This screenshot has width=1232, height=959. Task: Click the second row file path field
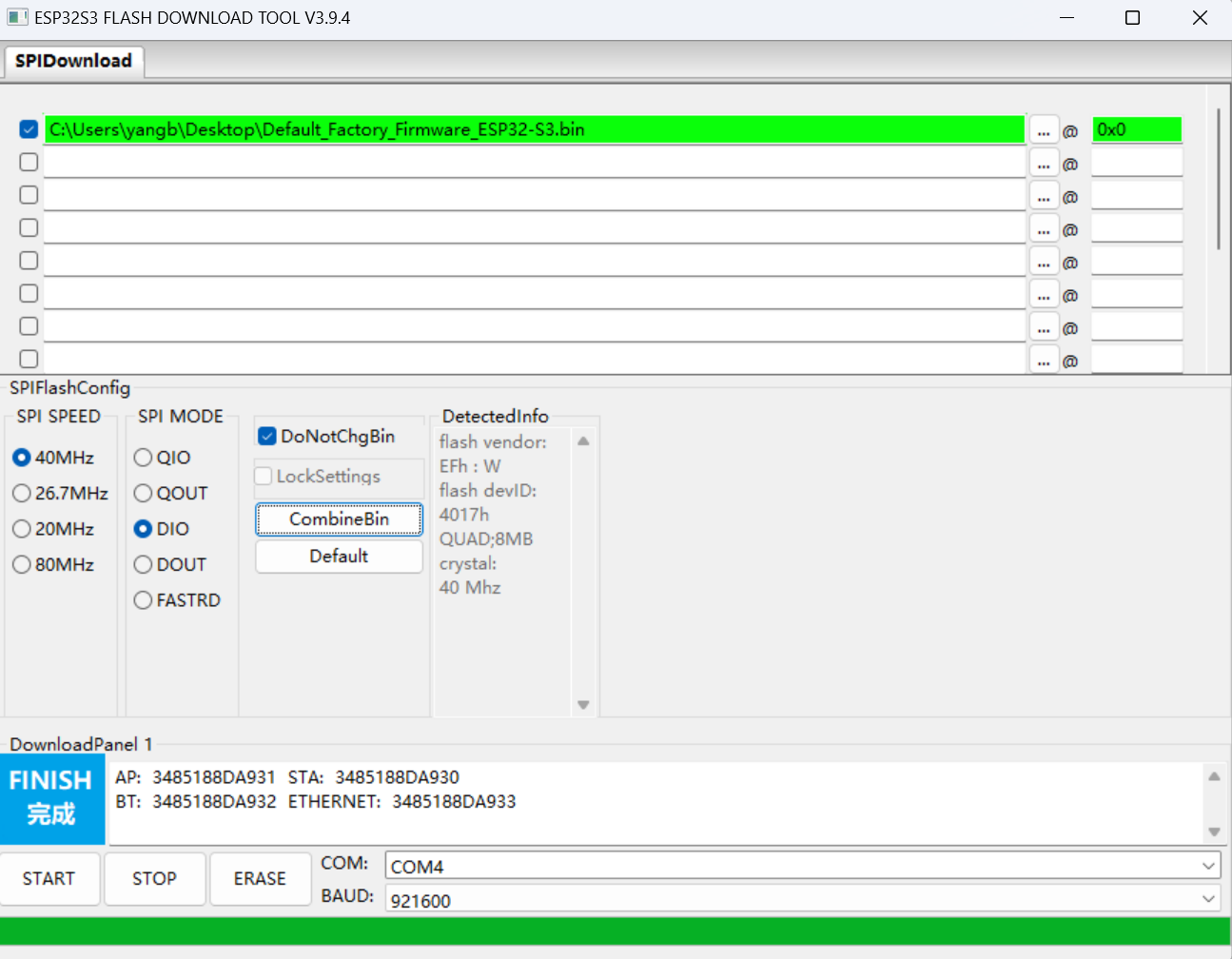click(x=535, y=163)
